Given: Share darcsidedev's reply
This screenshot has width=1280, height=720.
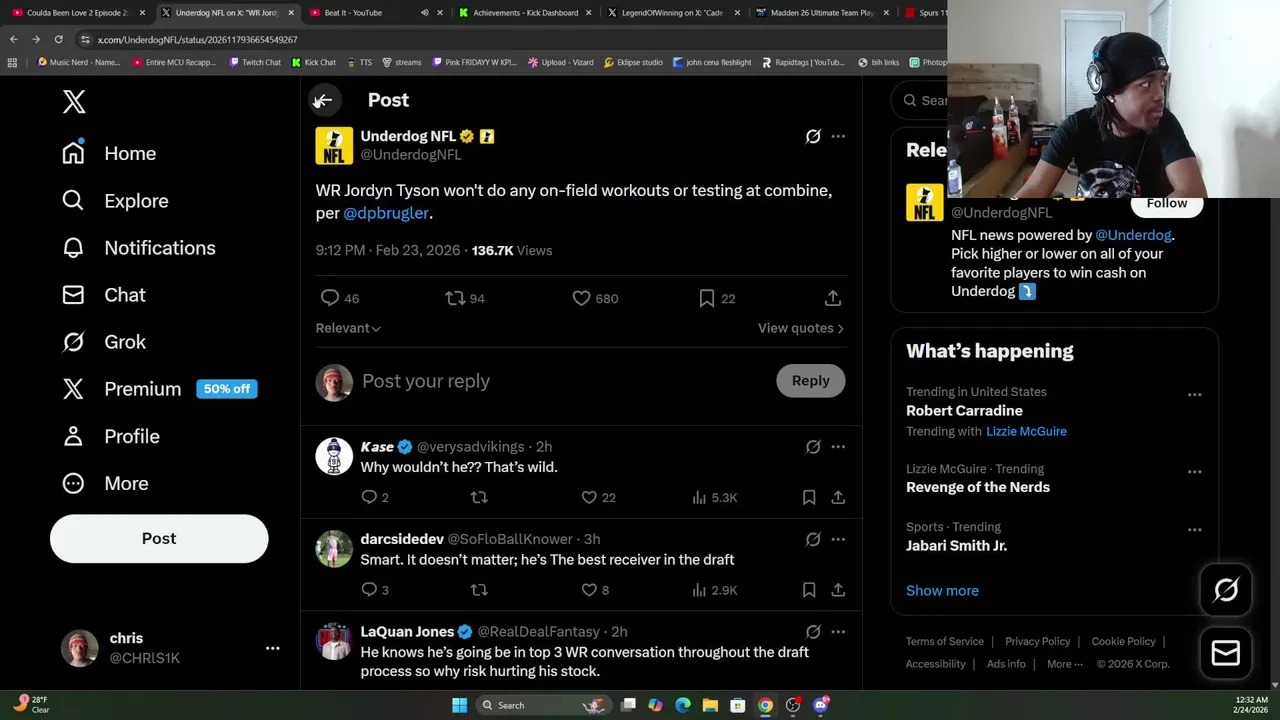Looking at the screenshot, I should click(838, 590).
